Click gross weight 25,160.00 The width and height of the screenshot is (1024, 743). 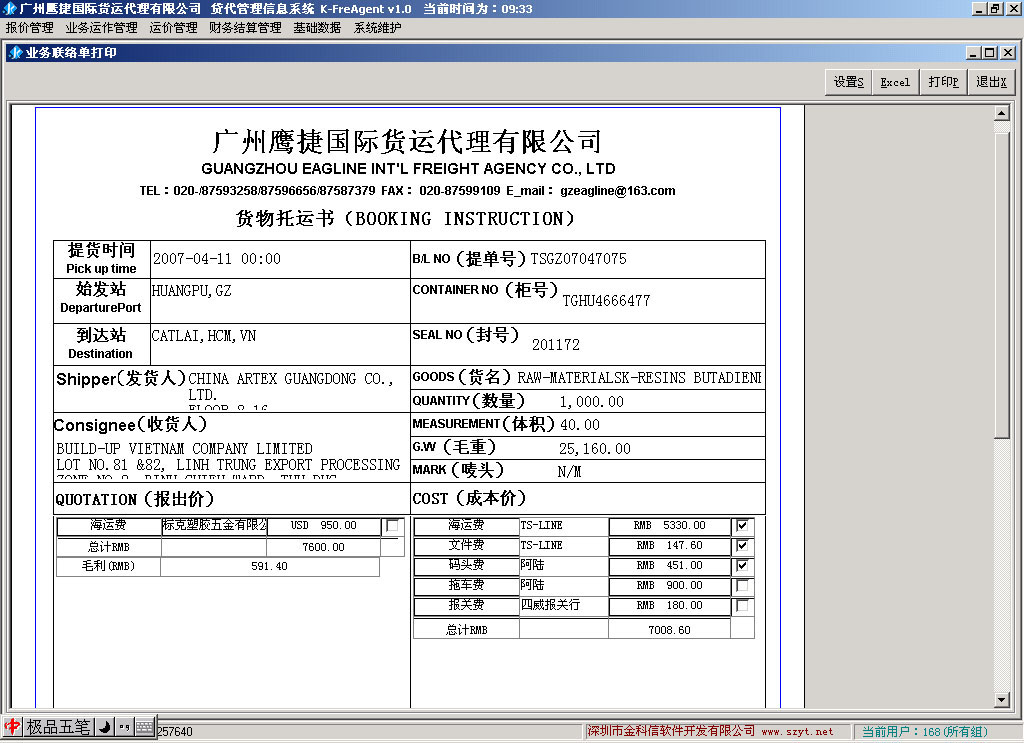(595, 449)
